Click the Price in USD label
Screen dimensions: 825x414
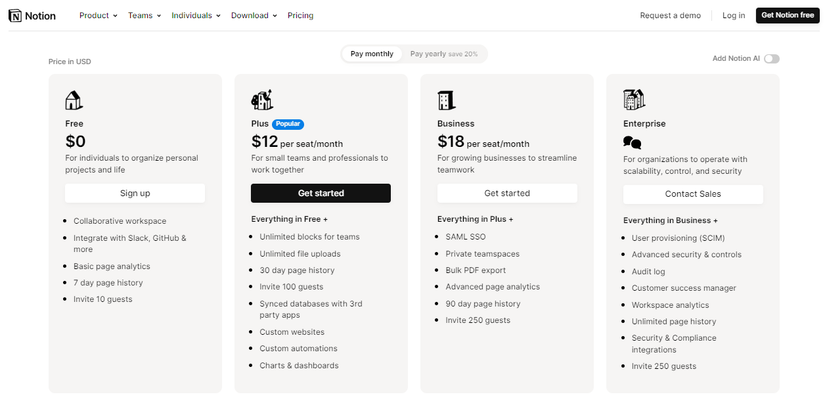(69, 62)
